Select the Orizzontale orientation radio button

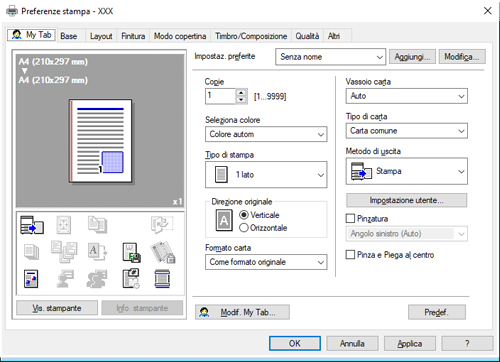244,228
